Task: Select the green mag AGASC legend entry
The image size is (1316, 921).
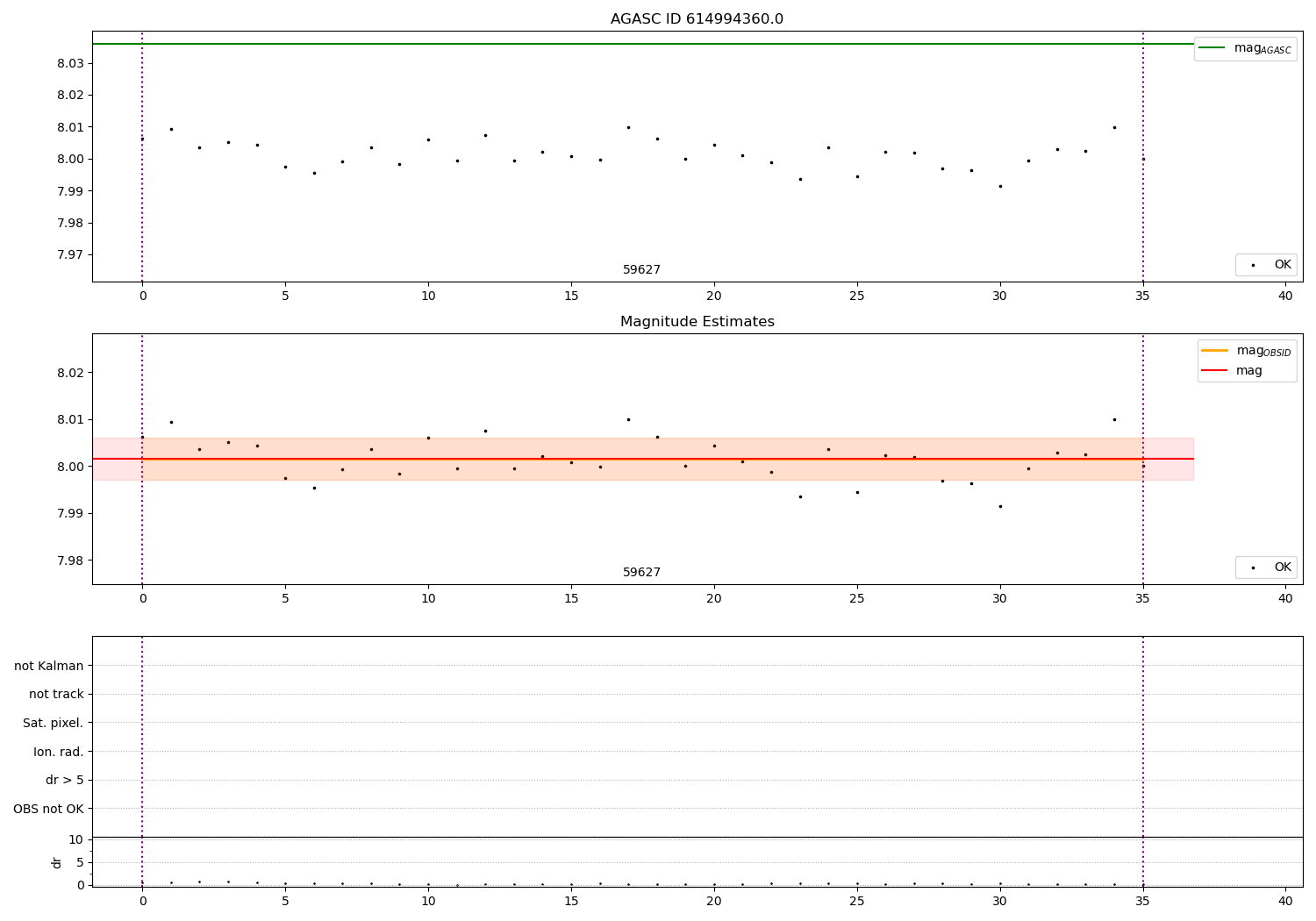Action: [1245, 48]
